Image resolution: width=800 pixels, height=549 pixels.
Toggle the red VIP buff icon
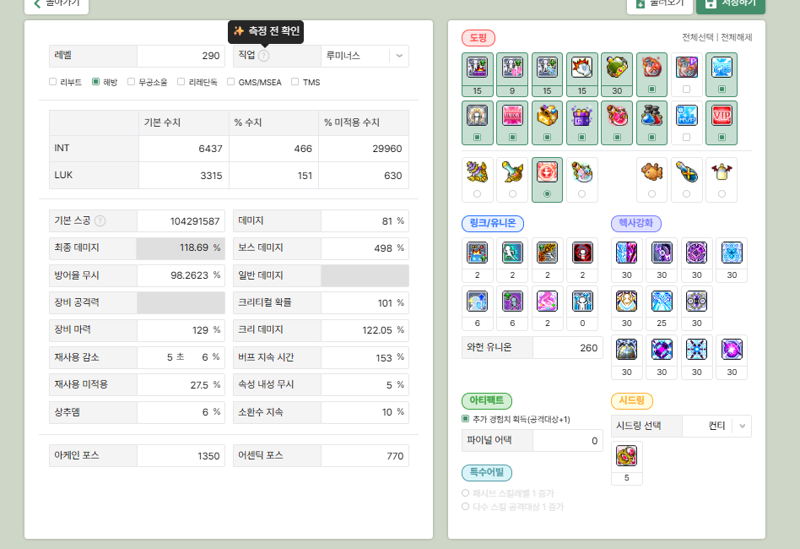[x=721, y=122]
